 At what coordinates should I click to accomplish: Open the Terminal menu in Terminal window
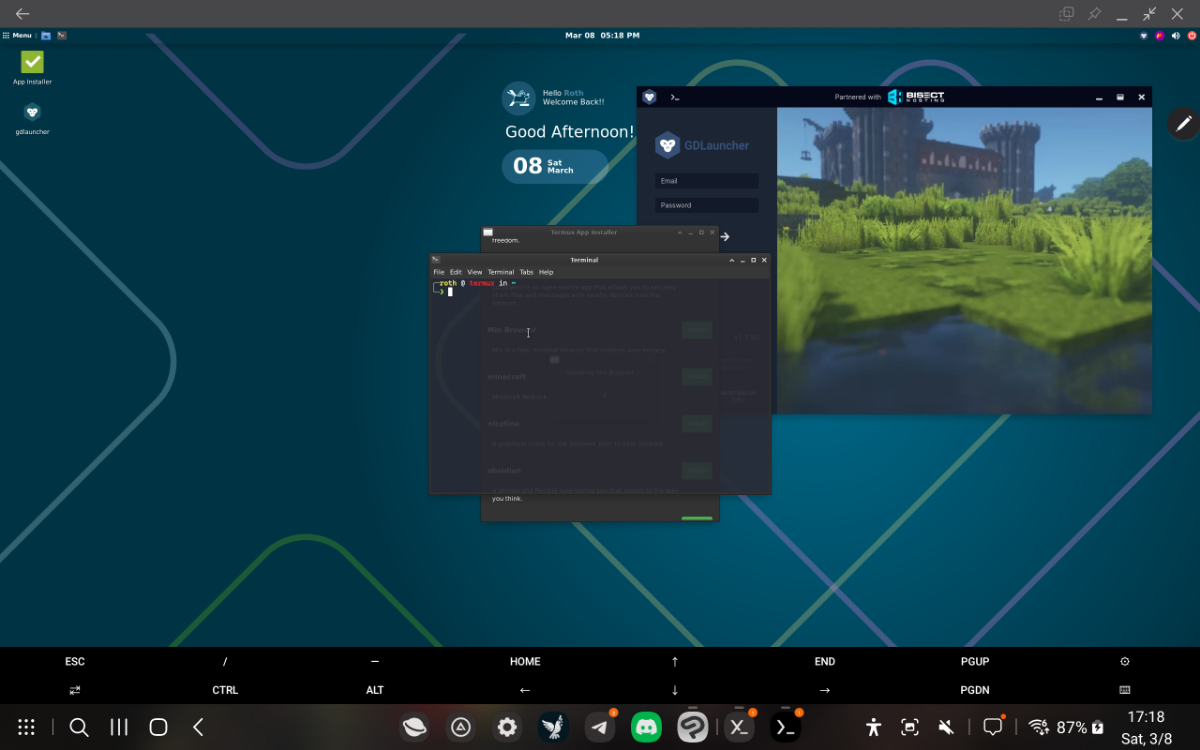[x=501, y=272]
